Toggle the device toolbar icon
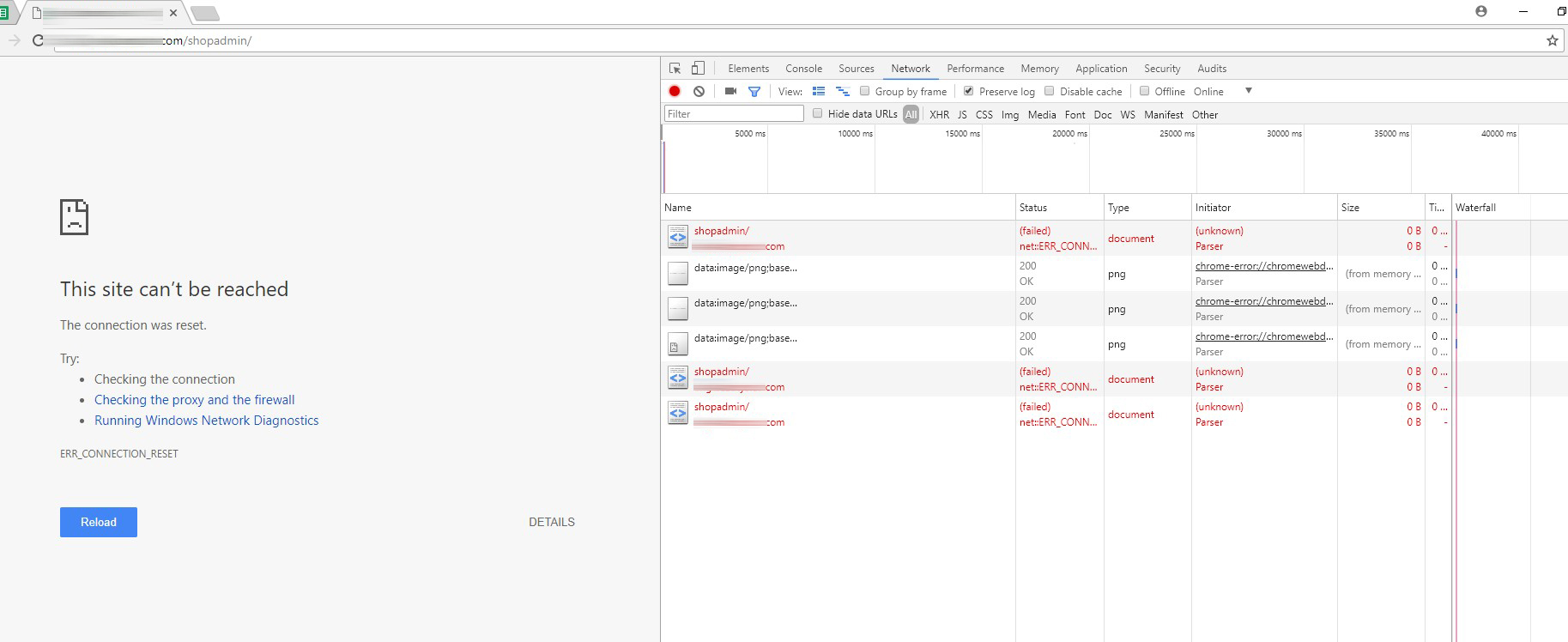Screen dimensions: 1568x642 coord(699,69)
